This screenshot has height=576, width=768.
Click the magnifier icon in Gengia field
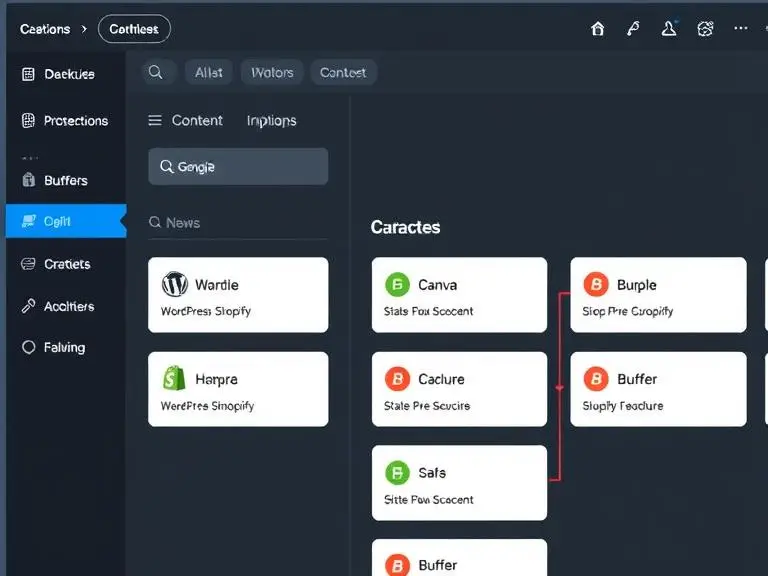coord(167,167)
